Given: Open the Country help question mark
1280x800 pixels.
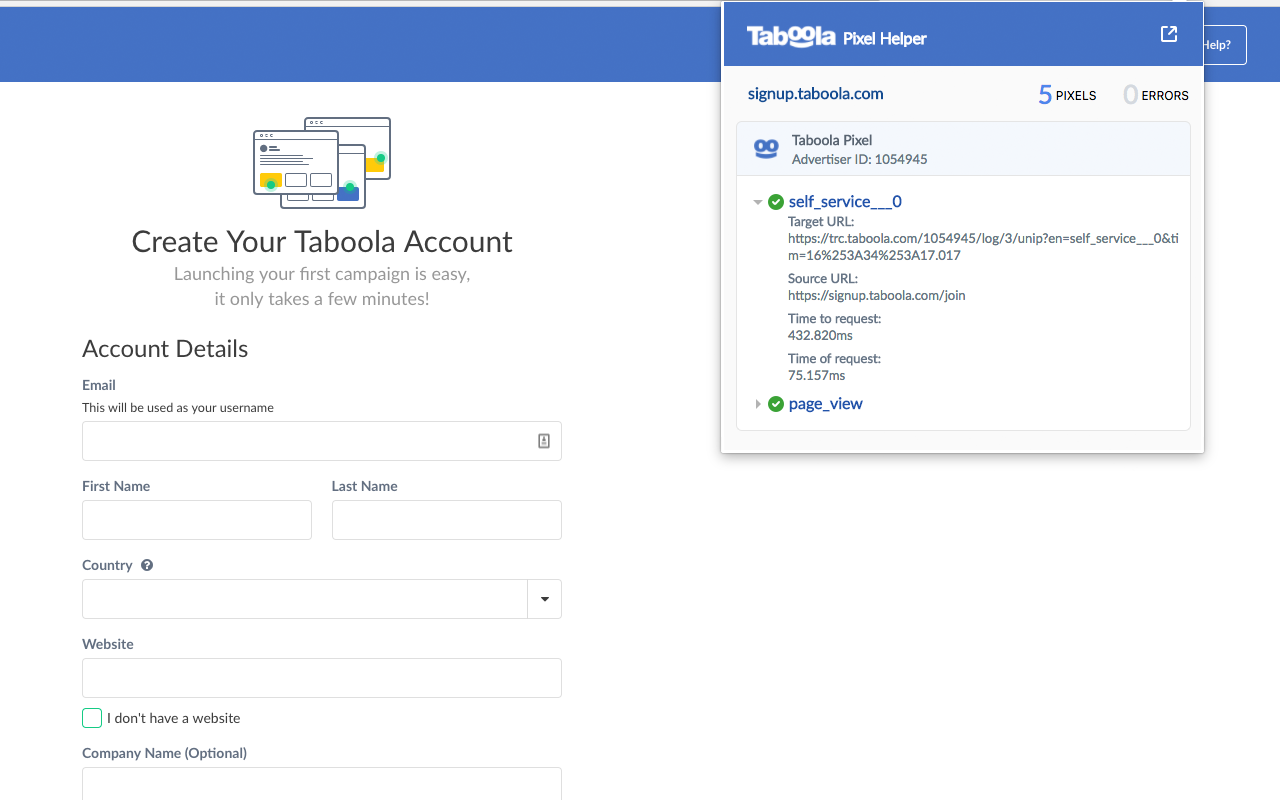Looking at the screenshot, I should click(147, 565).
